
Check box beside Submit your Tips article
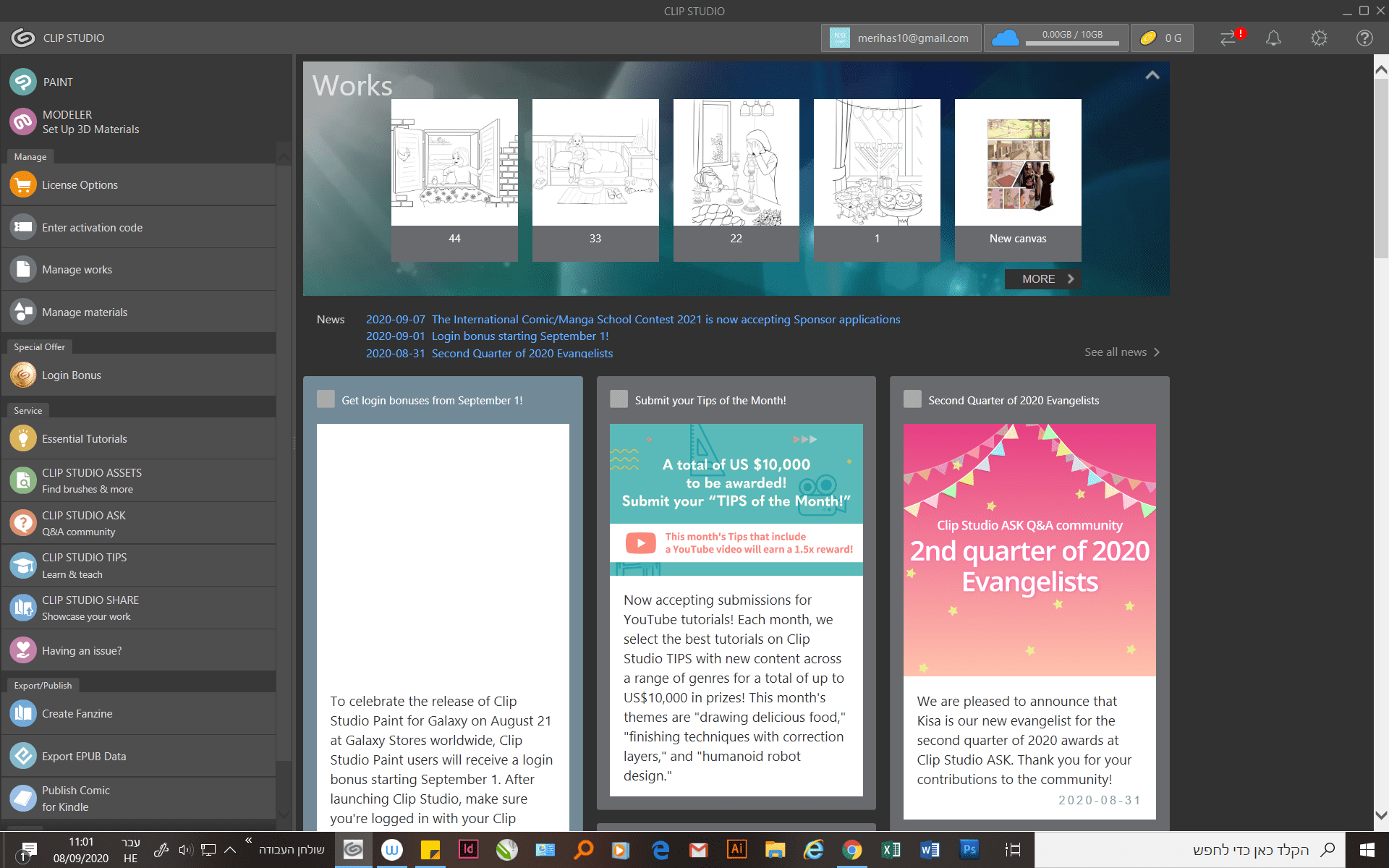(x=619, y=400)
